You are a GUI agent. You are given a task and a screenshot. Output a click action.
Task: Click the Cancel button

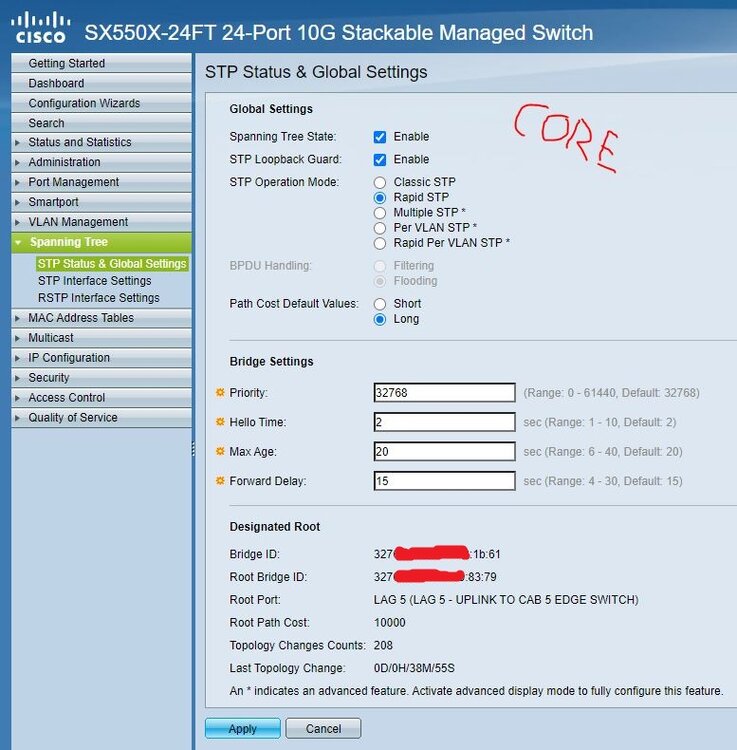point(323,728)
